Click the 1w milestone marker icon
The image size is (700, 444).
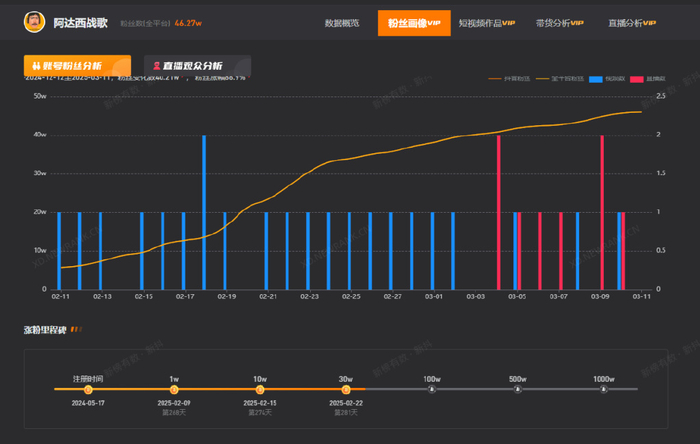coord(174,390)
